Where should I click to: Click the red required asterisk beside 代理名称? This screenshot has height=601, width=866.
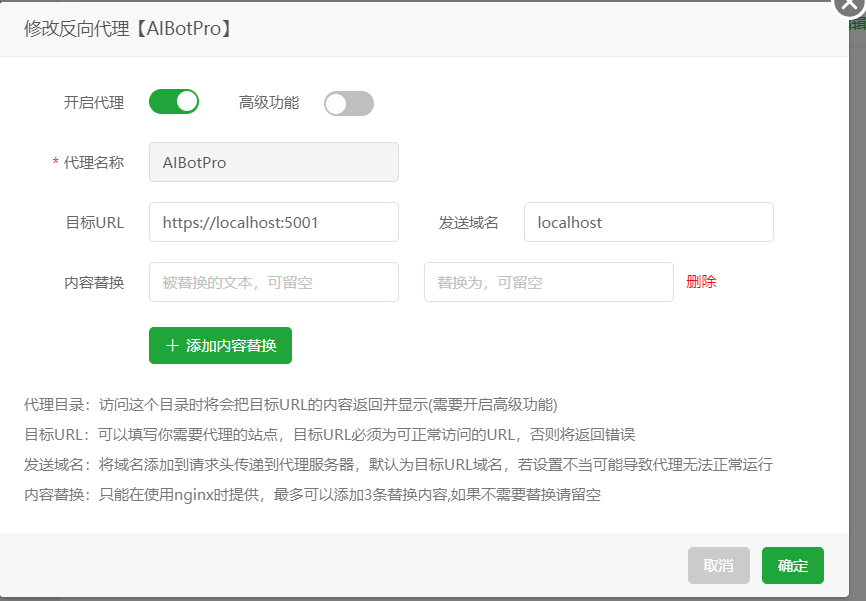click(x=56, y=162)
